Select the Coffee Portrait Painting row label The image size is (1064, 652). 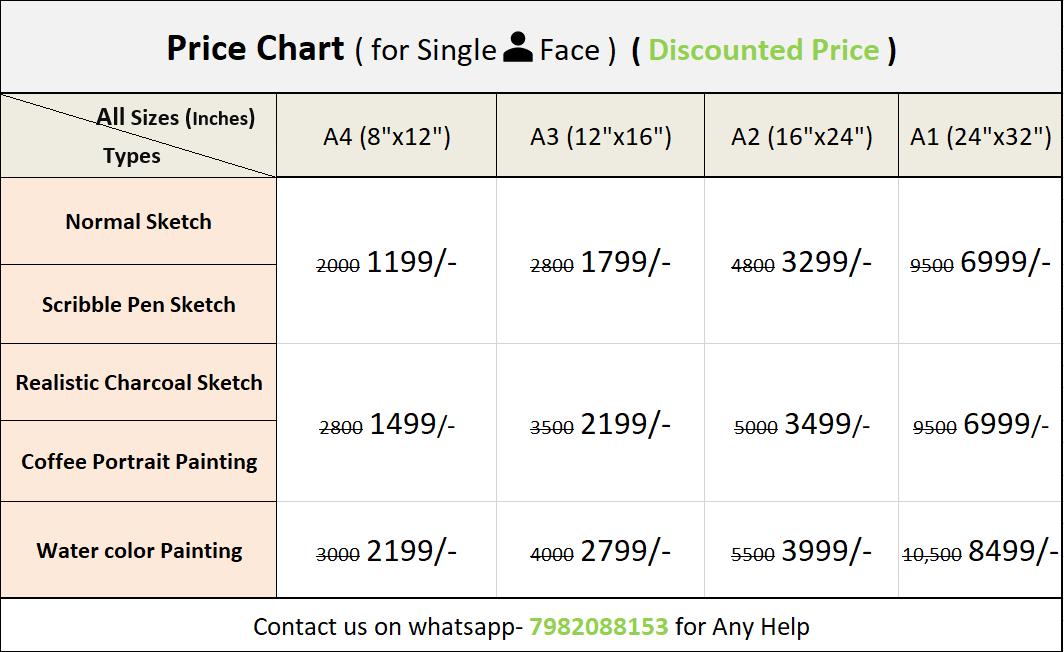click(x=138, y=461)
